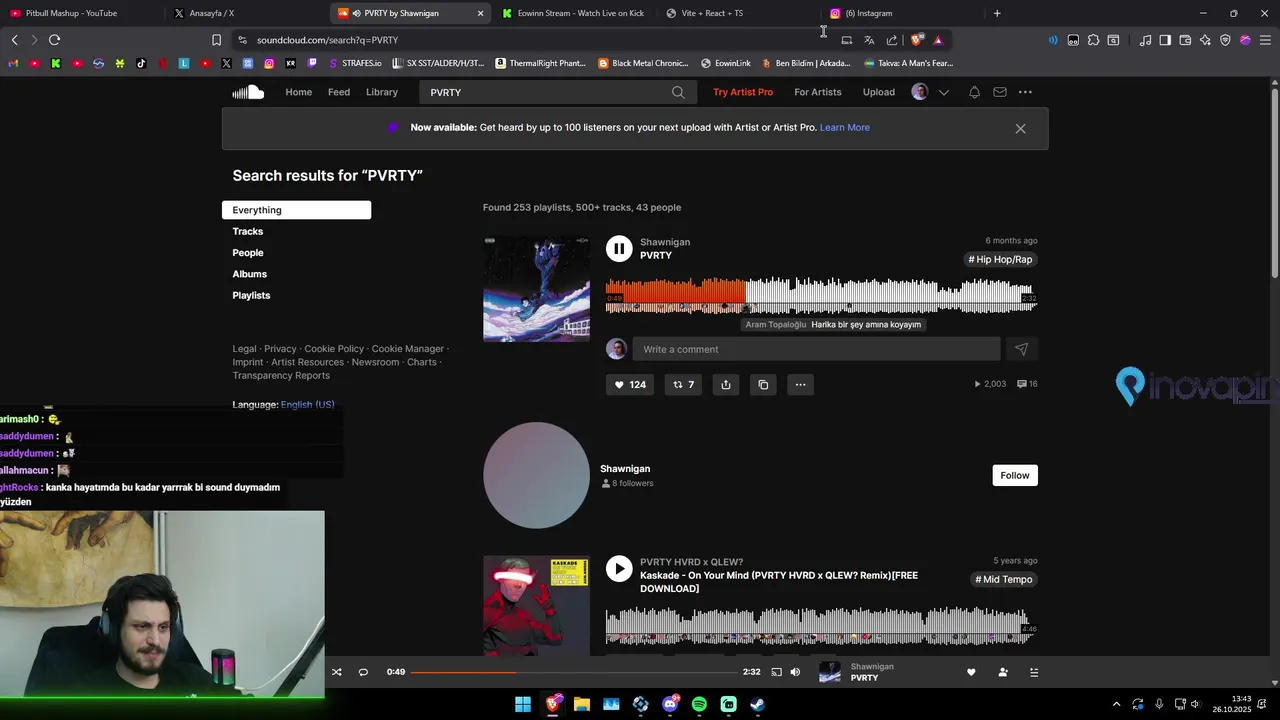Image resolution: width=1280 pixels, height=720 pixels.
Task: Seek in the bottom player progress bar
Action: (574, 672)
